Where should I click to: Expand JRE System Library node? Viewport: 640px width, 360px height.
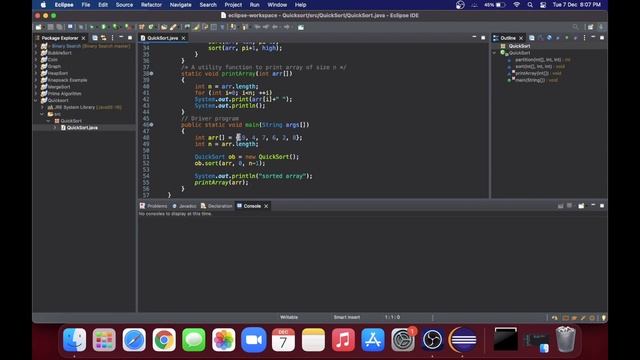[x=42, y=107]
